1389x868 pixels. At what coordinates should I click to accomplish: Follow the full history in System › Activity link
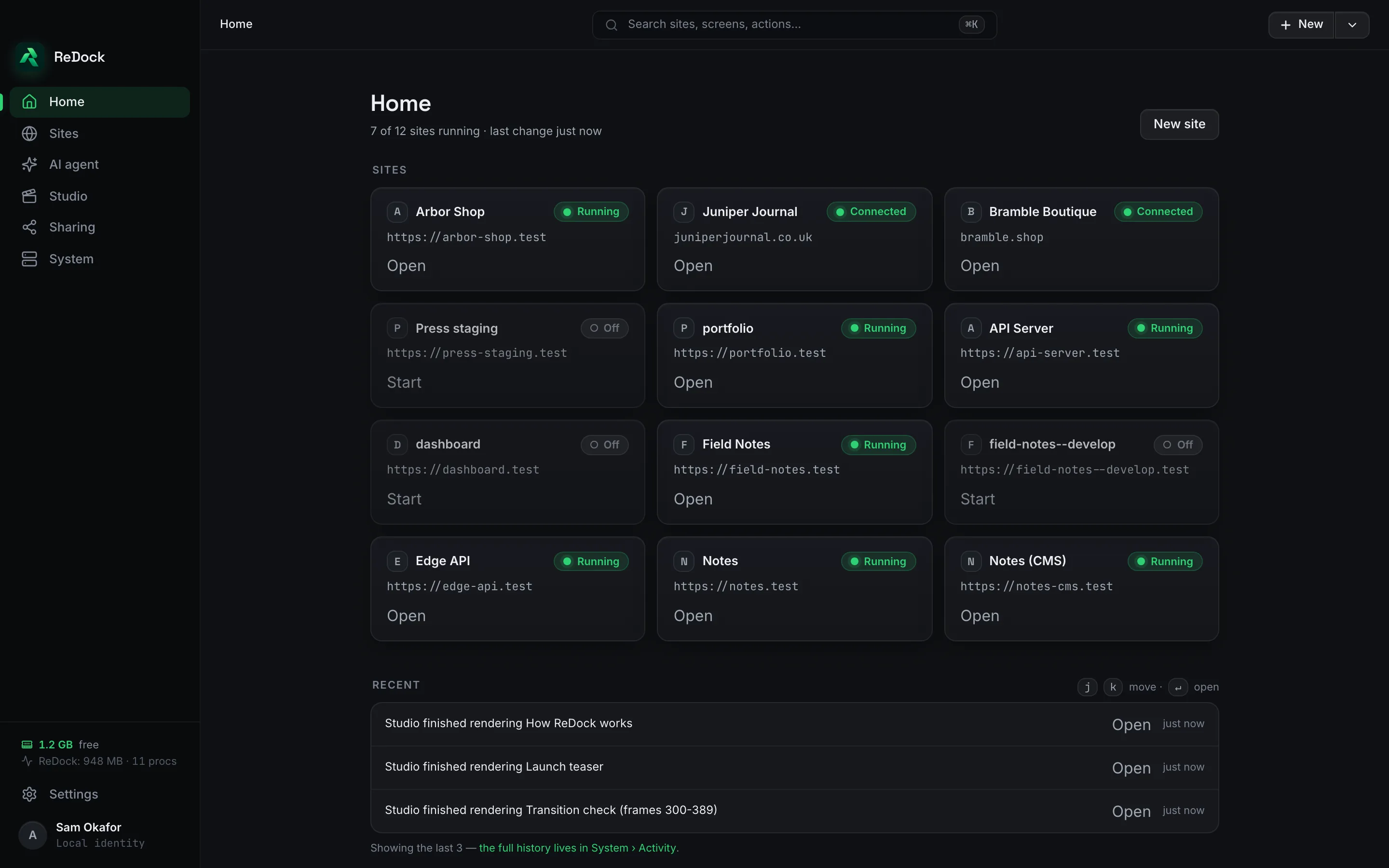point(579,848)
